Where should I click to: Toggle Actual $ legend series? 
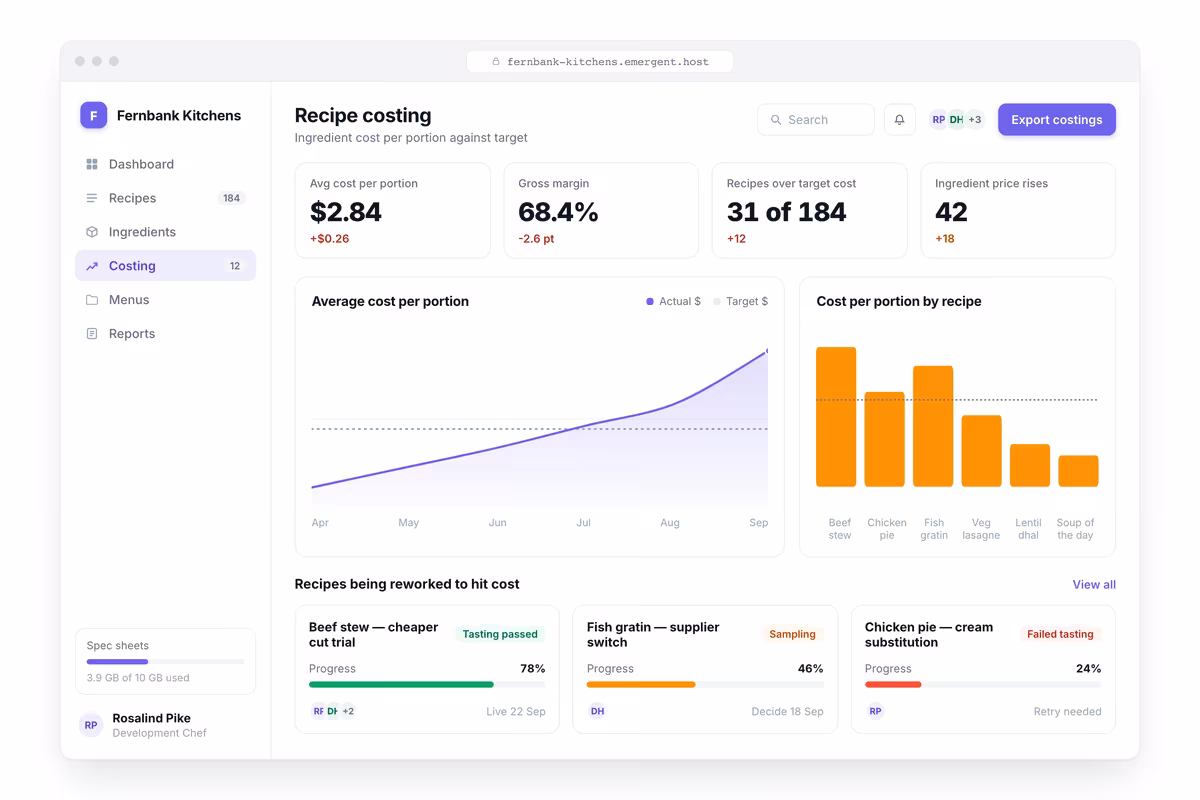(674, 301)
